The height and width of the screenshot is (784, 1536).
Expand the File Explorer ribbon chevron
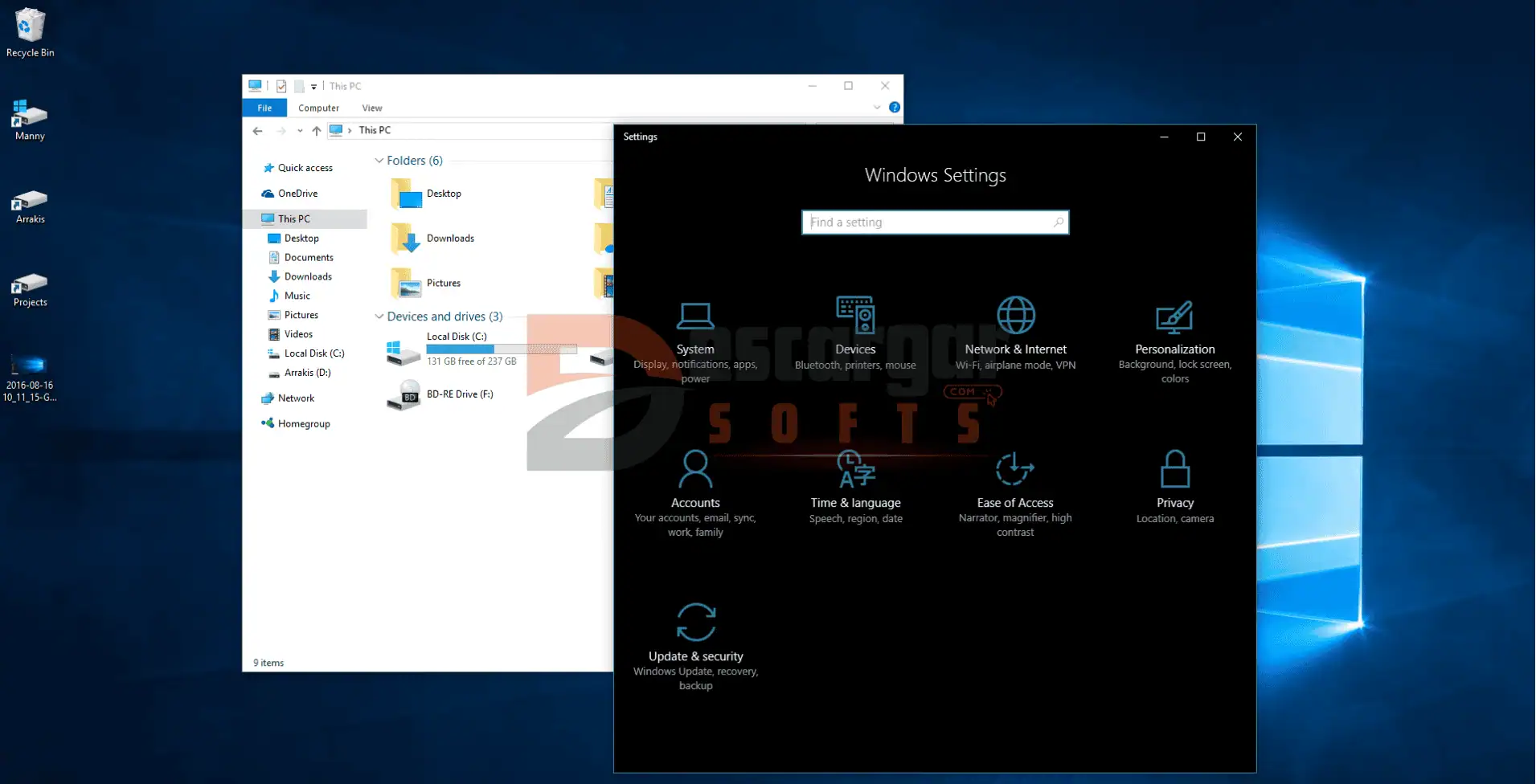tap(877, 108)
